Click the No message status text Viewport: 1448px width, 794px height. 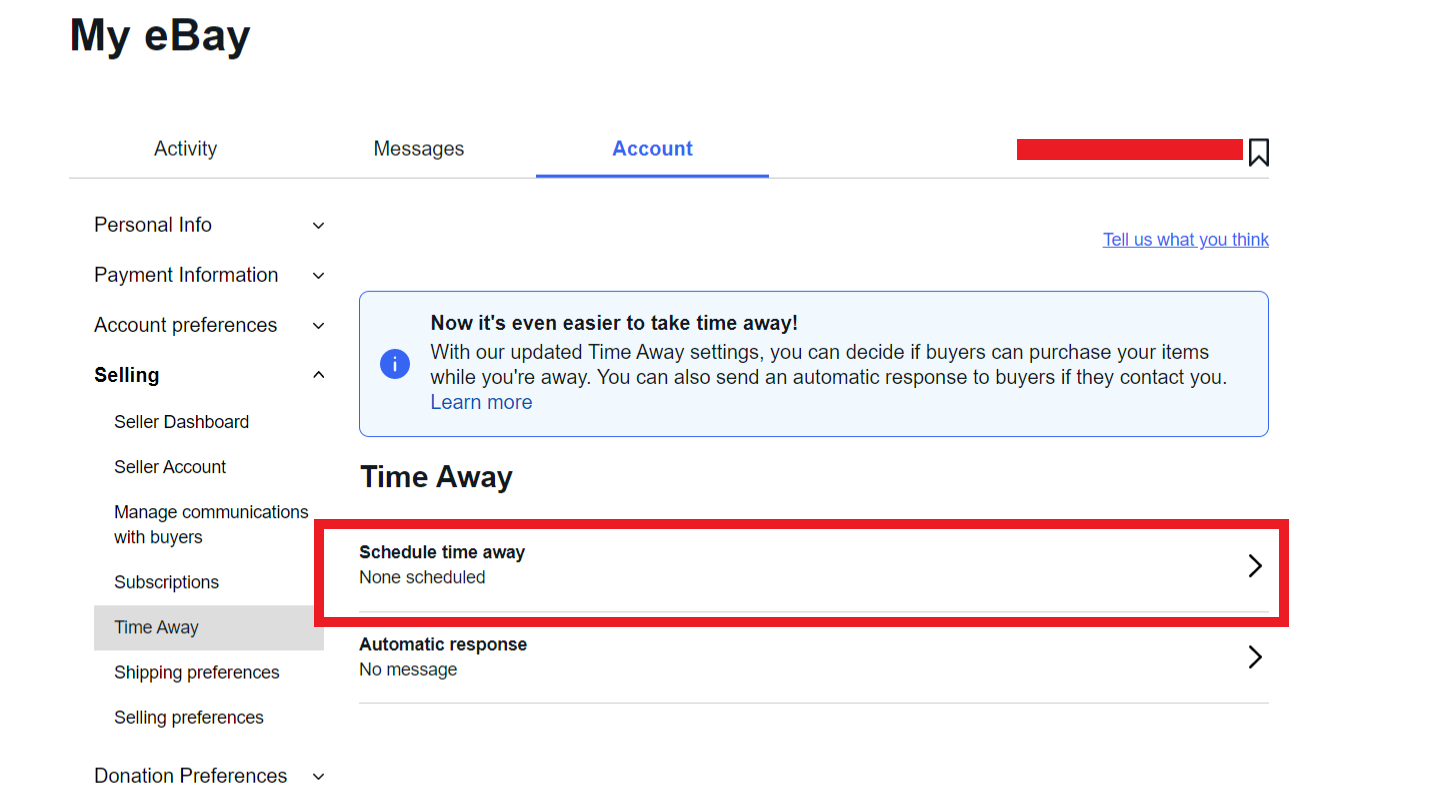click(408, 670)
